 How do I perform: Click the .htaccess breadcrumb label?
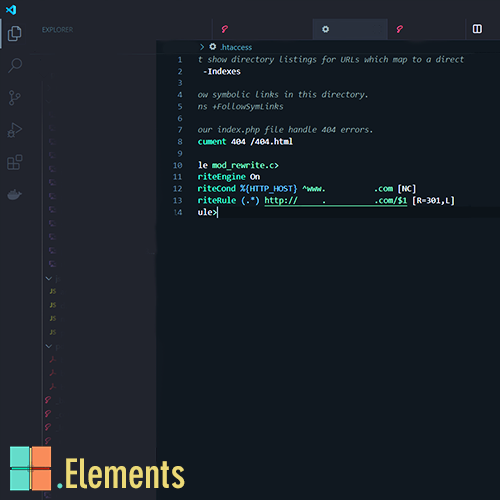[236, 47]
